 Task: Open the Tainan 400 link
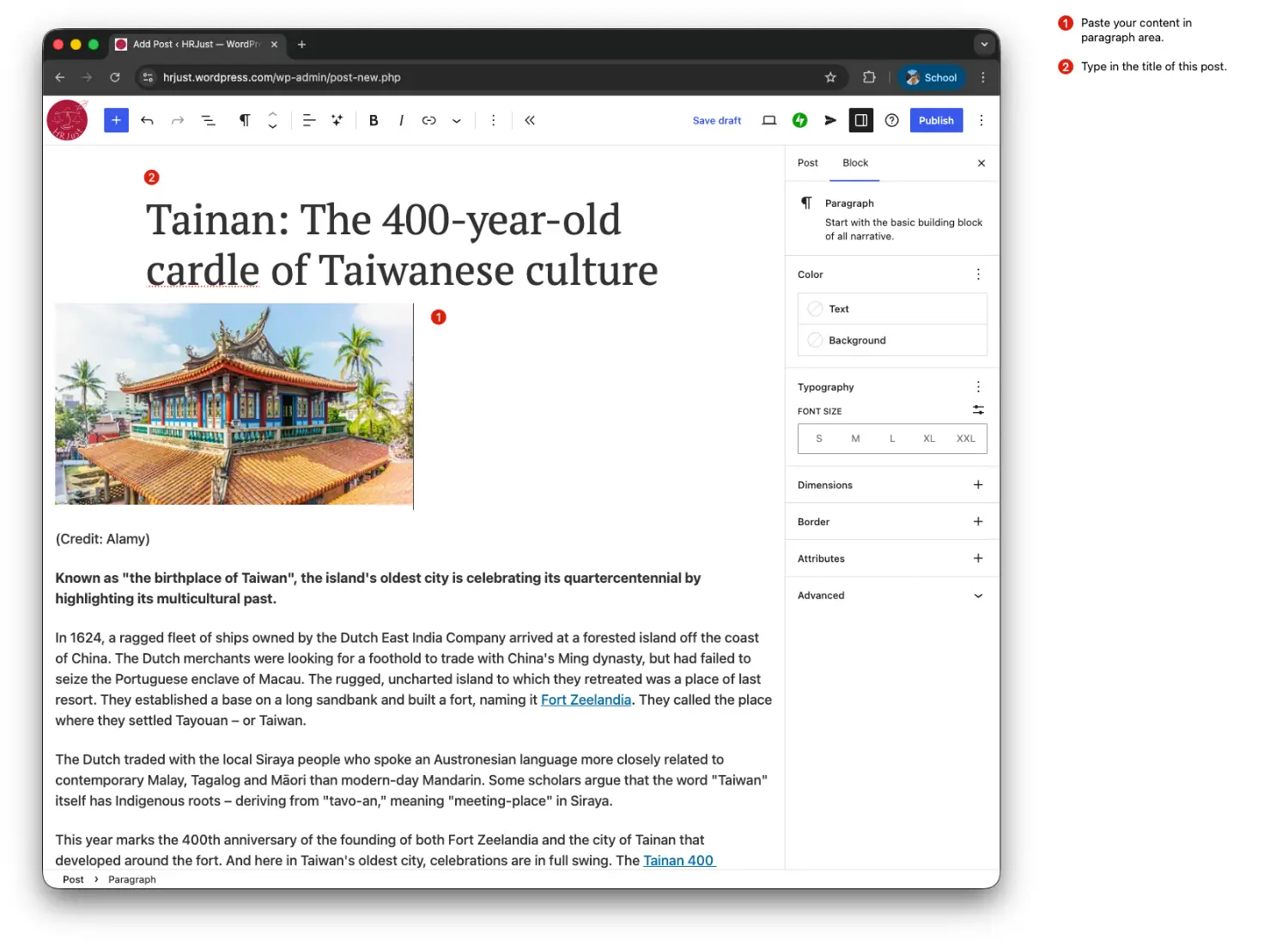678,860
